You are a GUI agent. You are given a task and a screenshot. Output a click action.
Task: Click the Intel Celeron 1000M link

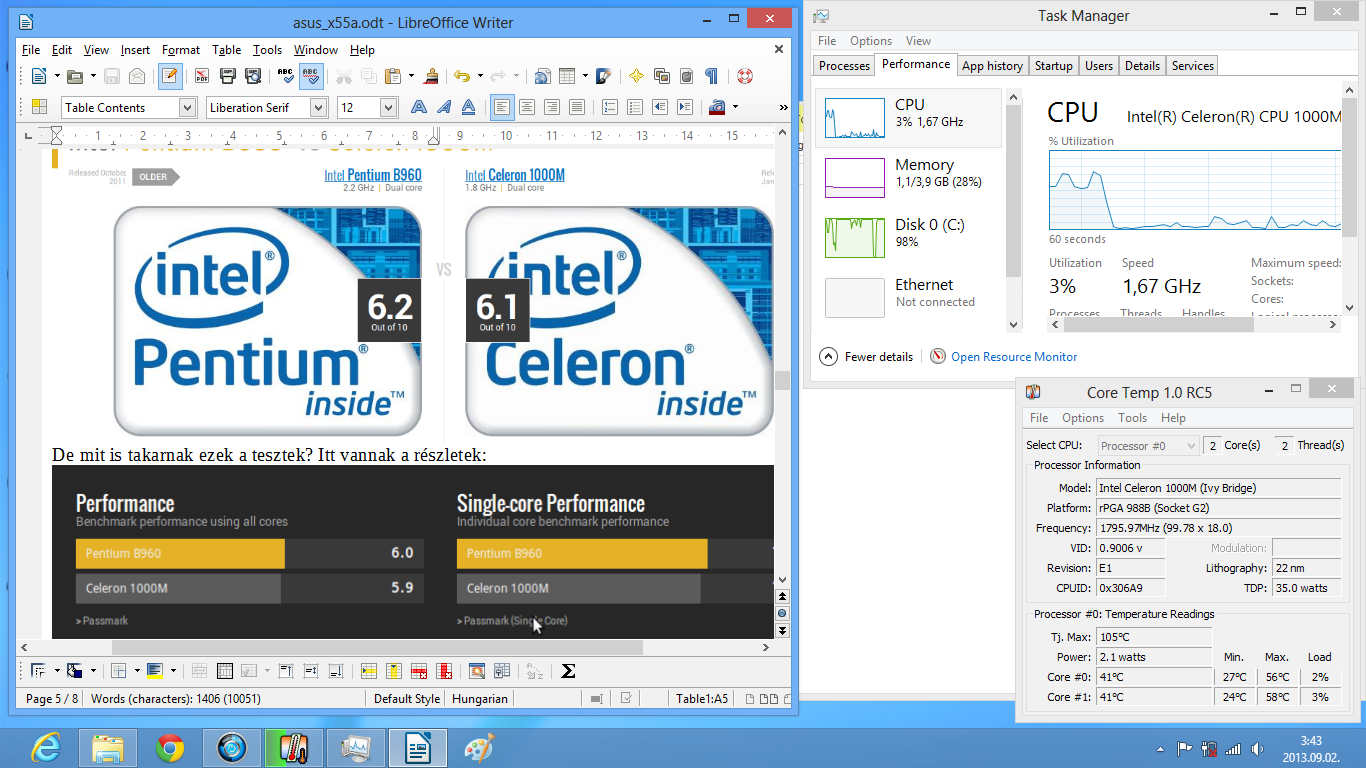[x=515, y=175]
